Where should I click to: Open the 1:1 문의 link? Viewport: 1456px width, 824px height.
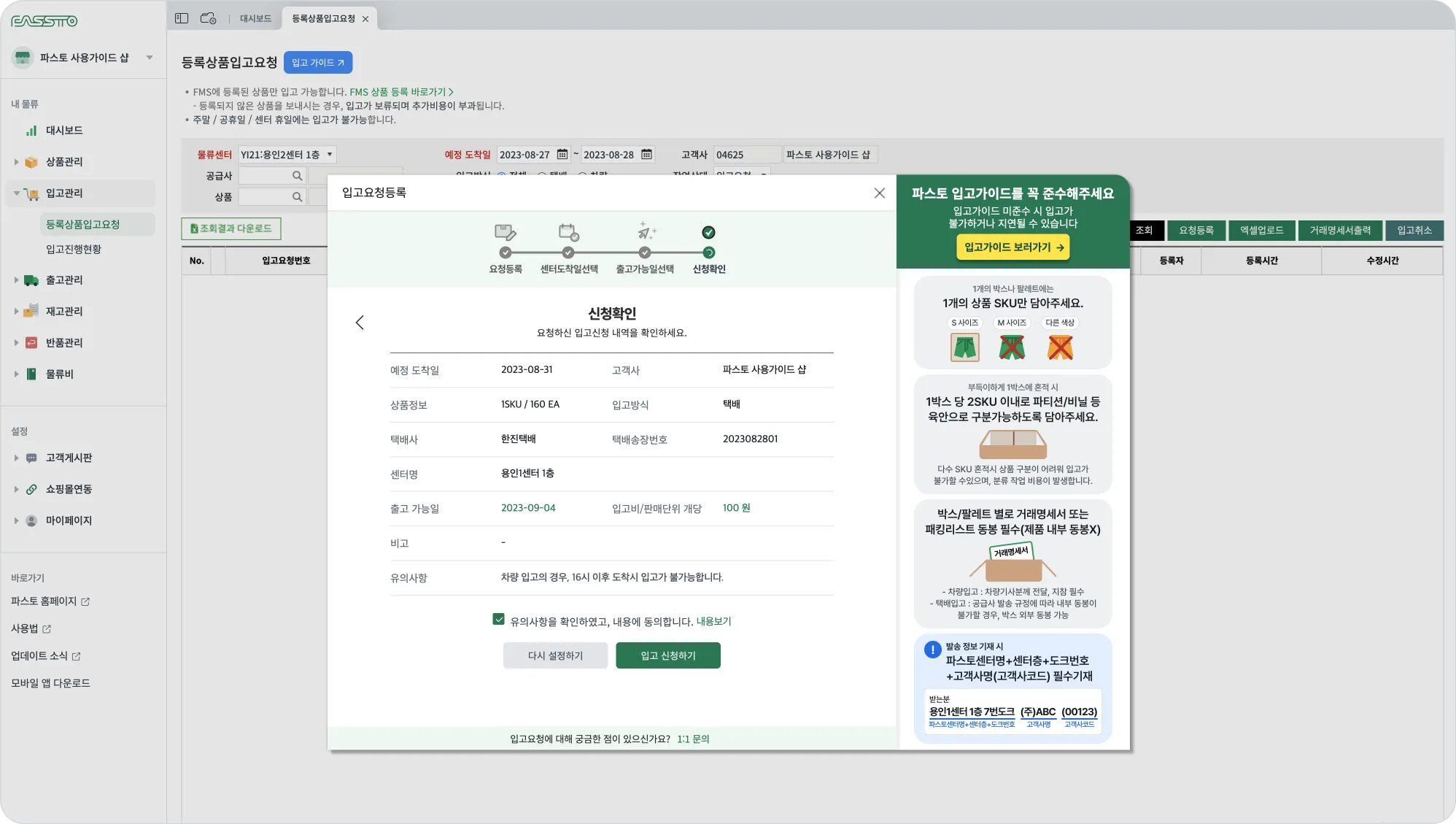coord(693,739)
